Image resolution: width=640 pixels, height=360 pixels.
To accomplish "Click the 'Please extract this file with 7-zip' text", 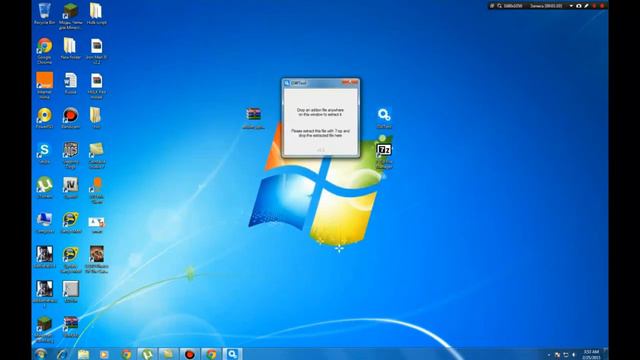I will pos(320,133).
